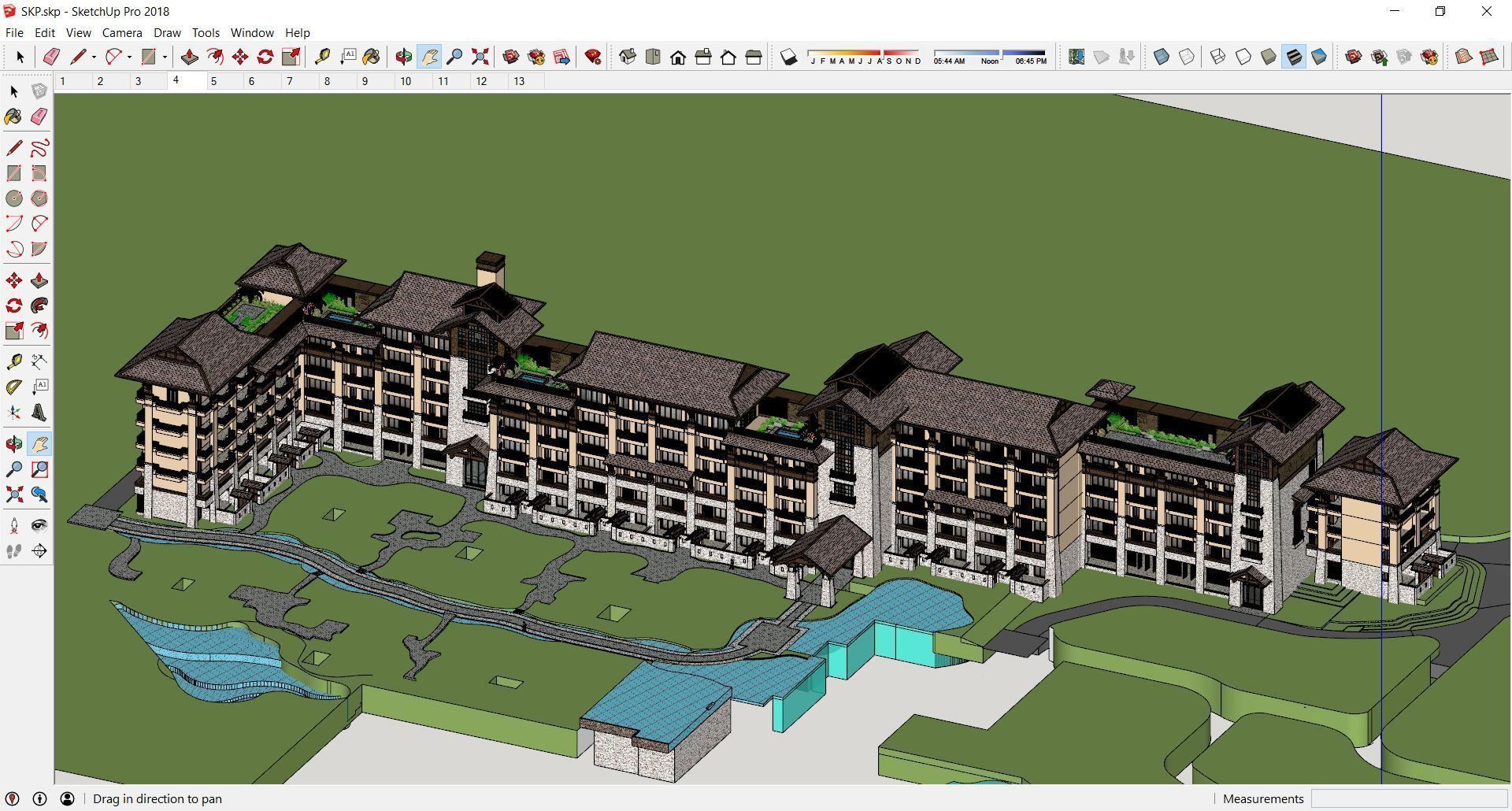Open the Camera menu
The image size is (1512, 811).
[121, 32]
